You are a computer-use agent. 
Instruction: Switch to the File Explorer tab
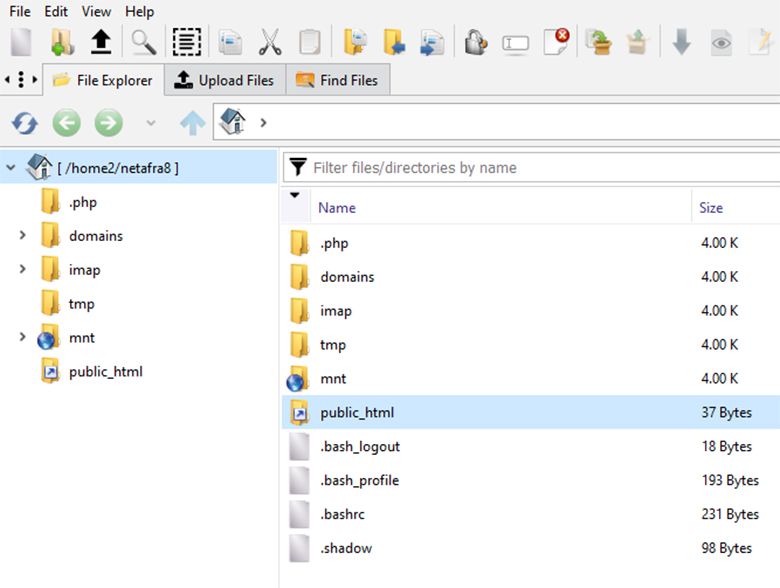(103, 80)
